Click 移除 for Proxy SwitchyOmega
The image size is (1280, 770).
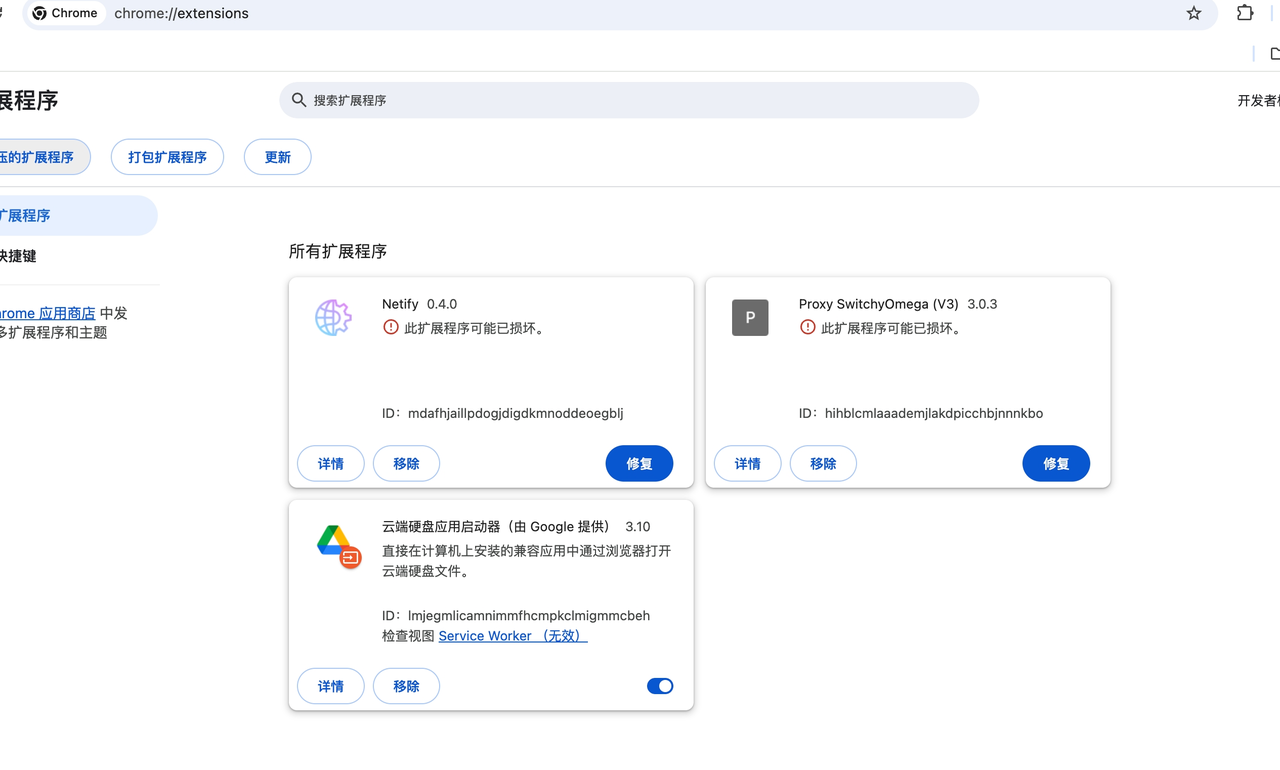coord(823,464)
